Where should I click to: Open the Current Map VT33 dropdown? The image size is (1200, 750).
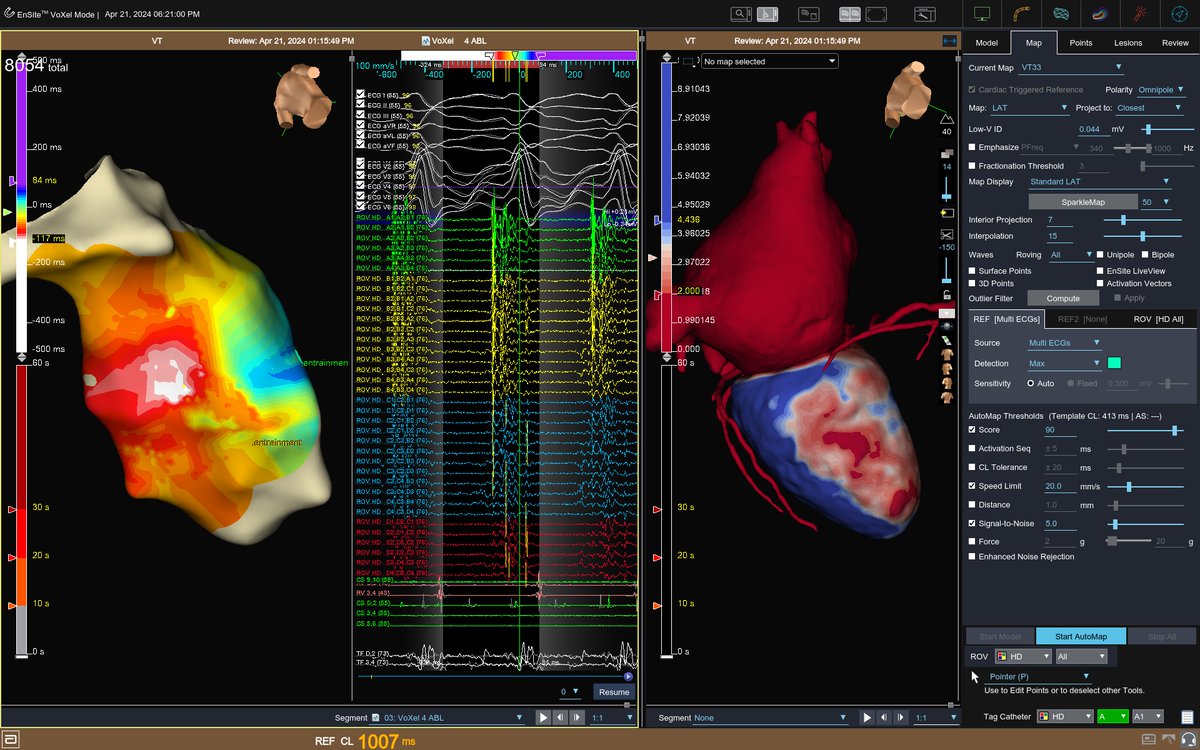click(1071, 68)
